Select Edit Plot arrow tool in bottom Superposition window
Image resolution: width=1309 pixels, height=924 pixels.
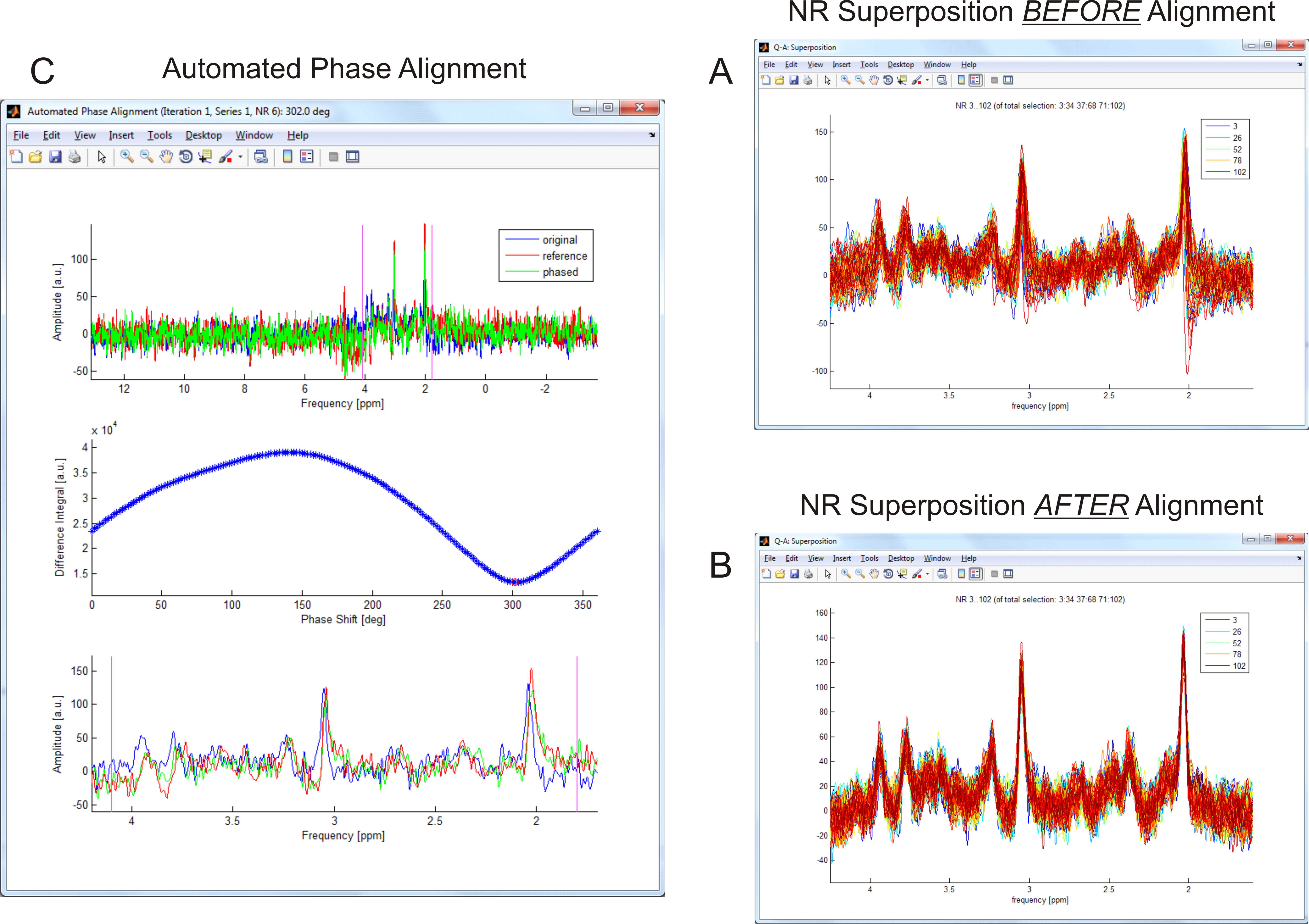[828, 574]
